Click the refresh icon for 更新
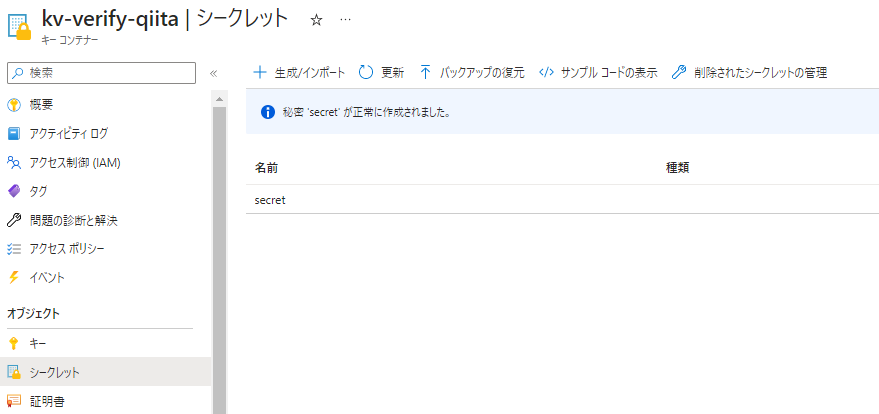 pyautogui.click(x=366, y=72)
